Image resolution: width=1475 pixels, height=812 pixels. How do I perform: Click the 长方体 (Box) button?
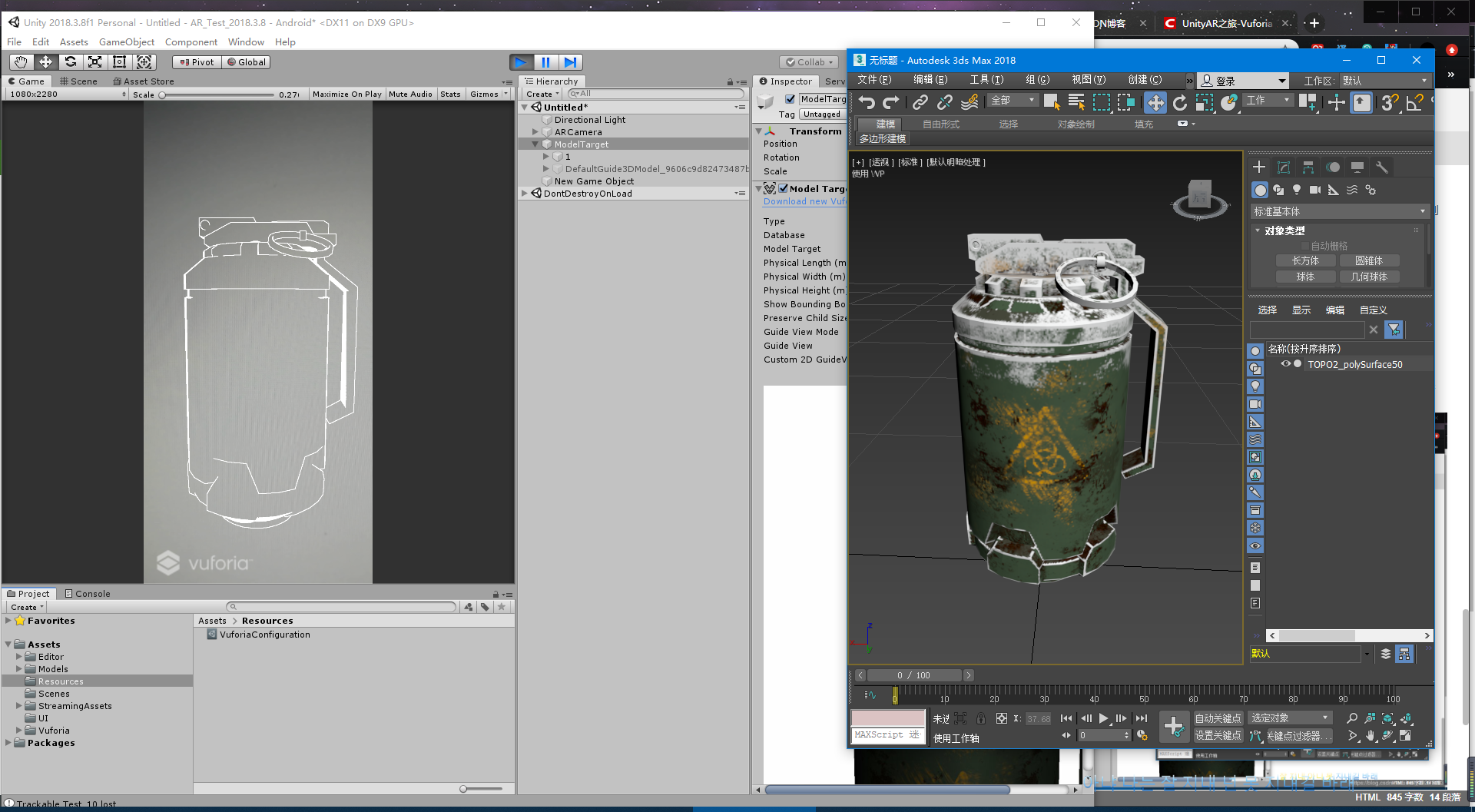pos(1304,261)
